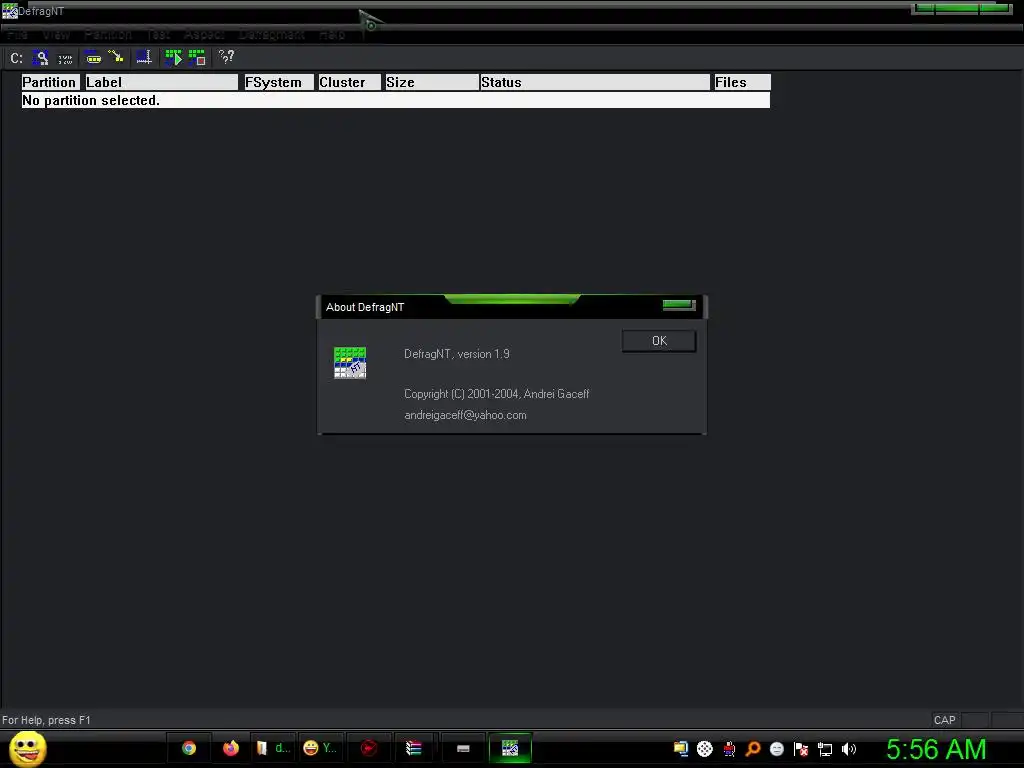
Task: Click the Copyright (C) 2001-2004 line
Action: click(x=496, y=394)
